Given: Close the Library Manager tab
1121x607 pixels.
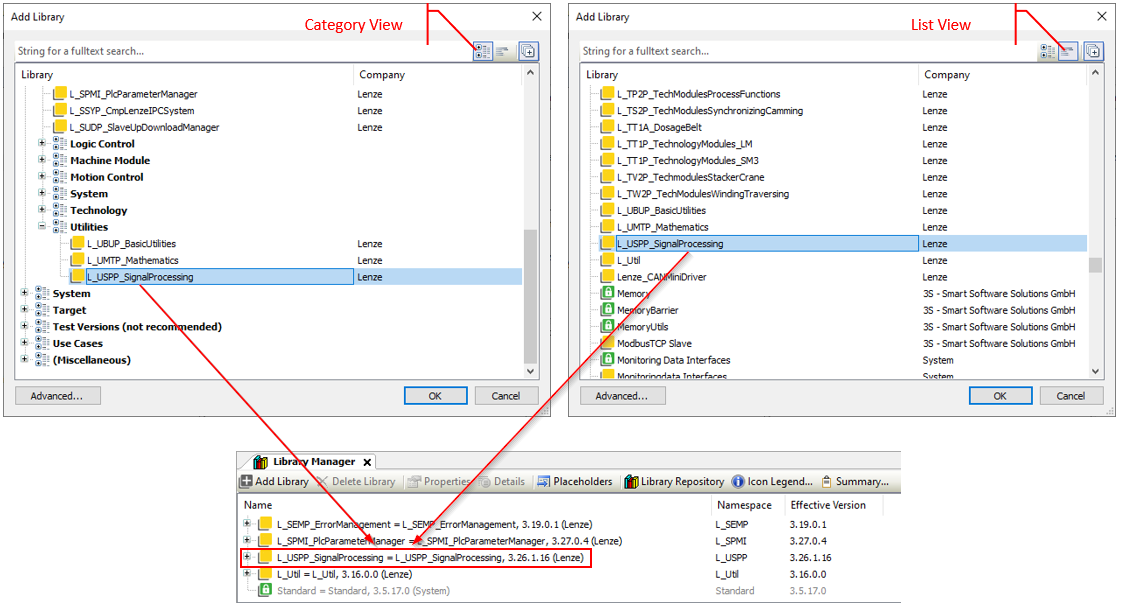Looking at the screenshot, I should (367, 462).
